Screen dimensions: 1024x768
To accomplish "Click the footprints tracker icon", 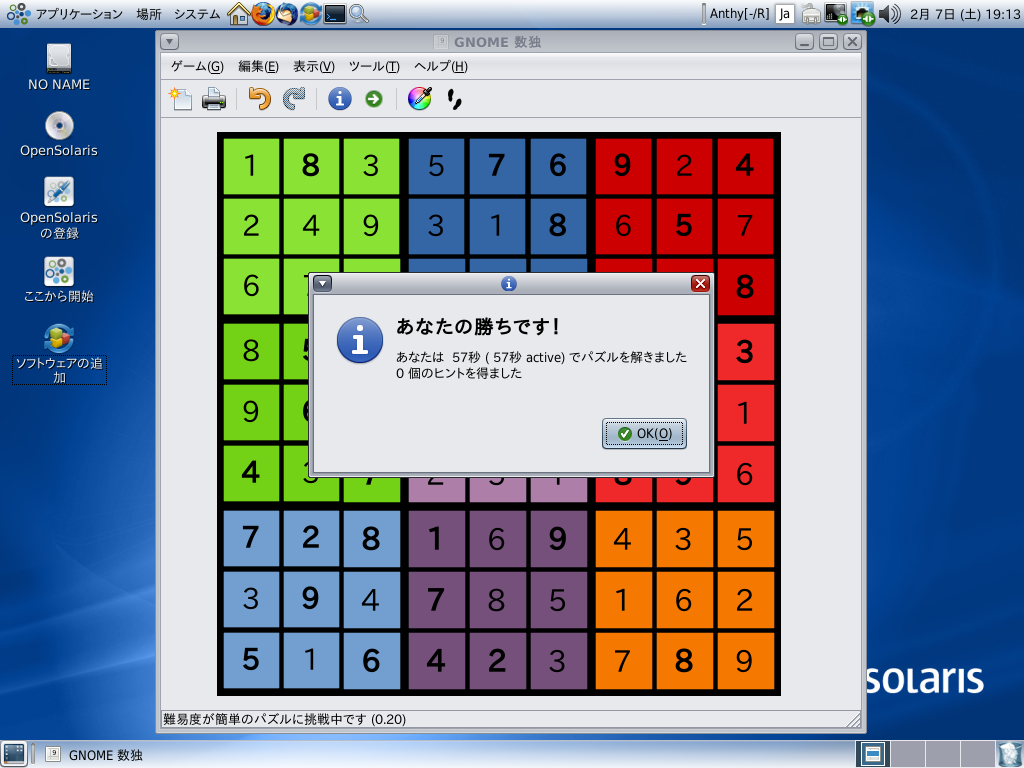I will point(454,99).
